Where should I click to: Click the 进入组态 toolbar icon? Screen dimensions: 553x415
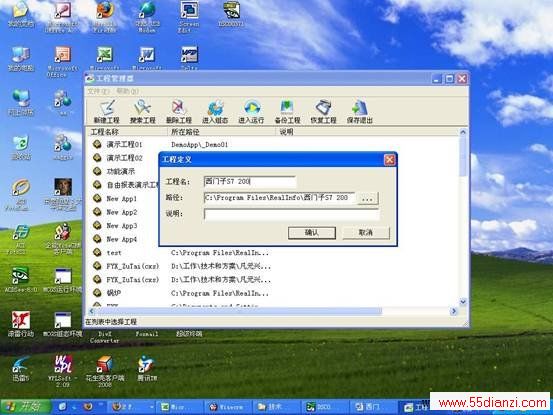click(215, 112)
